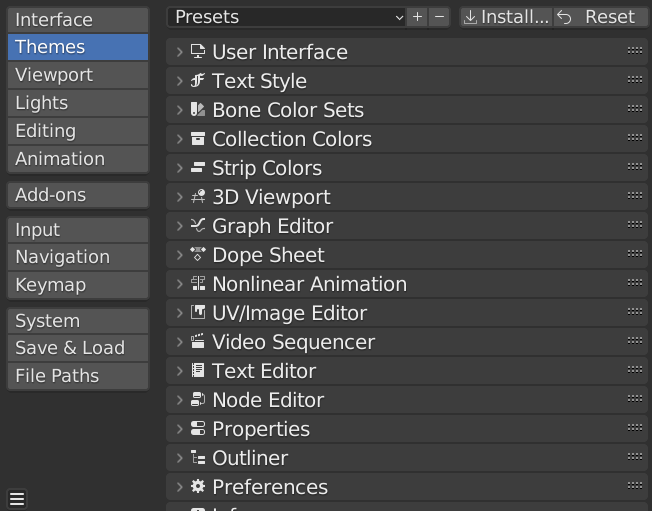Click the Text Editor document icon
The image size is (652, 511).
tap(198, 370)
